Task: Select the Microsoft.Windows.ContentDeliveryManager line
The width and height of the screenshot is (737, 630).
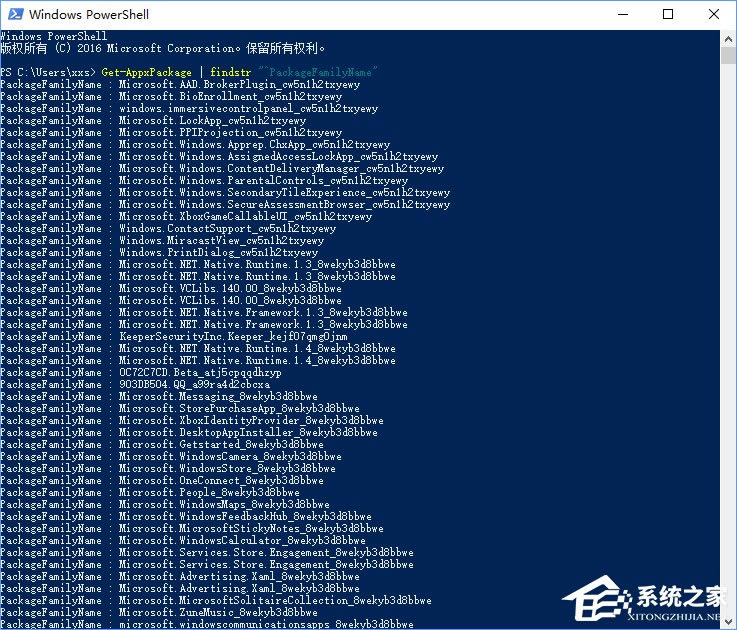Action: [222, 168]
